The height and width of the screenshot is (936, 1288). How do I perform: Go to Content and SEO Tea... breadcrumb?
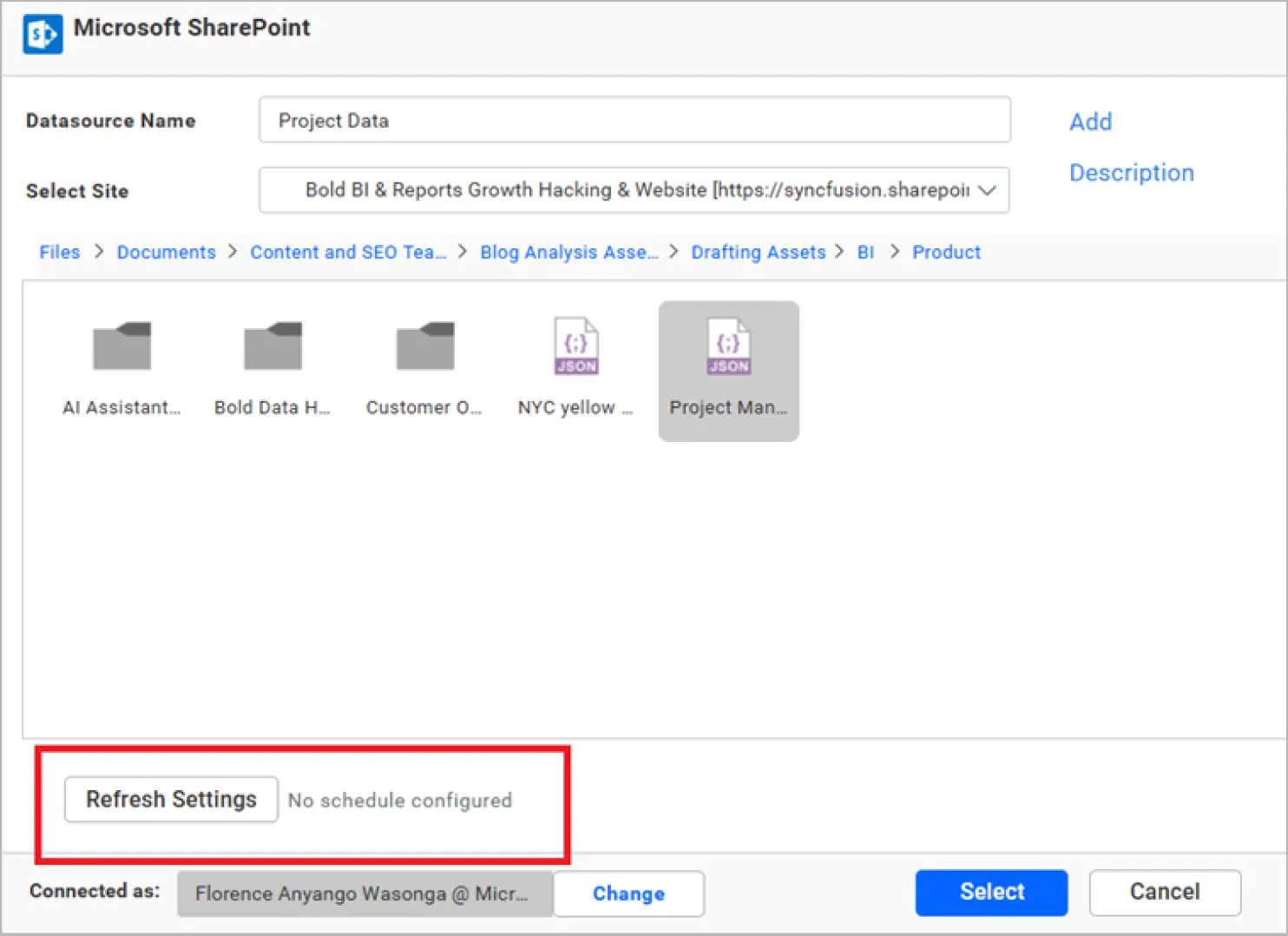pos(348,252)
